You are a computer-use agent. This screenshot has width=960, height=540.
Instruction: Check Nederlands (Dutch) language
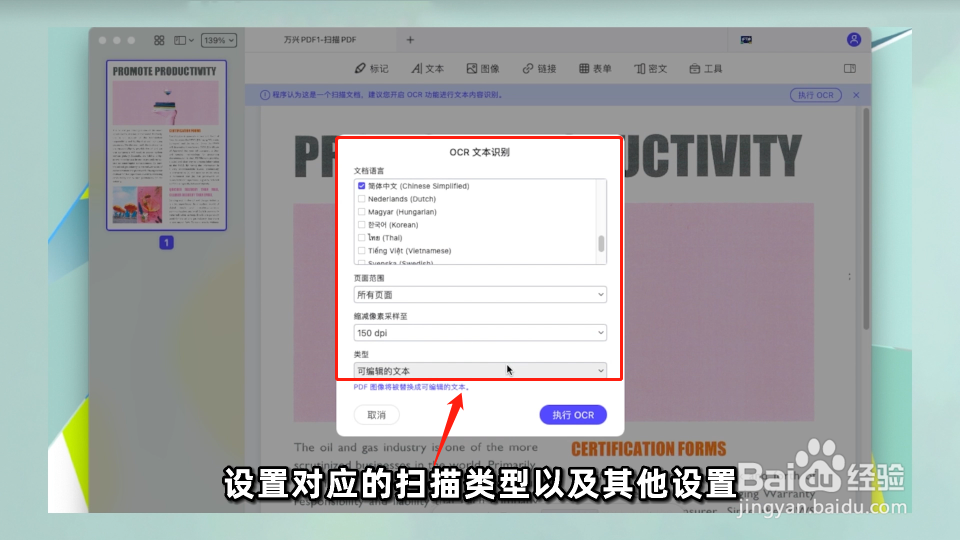click(x=361, y=199)
